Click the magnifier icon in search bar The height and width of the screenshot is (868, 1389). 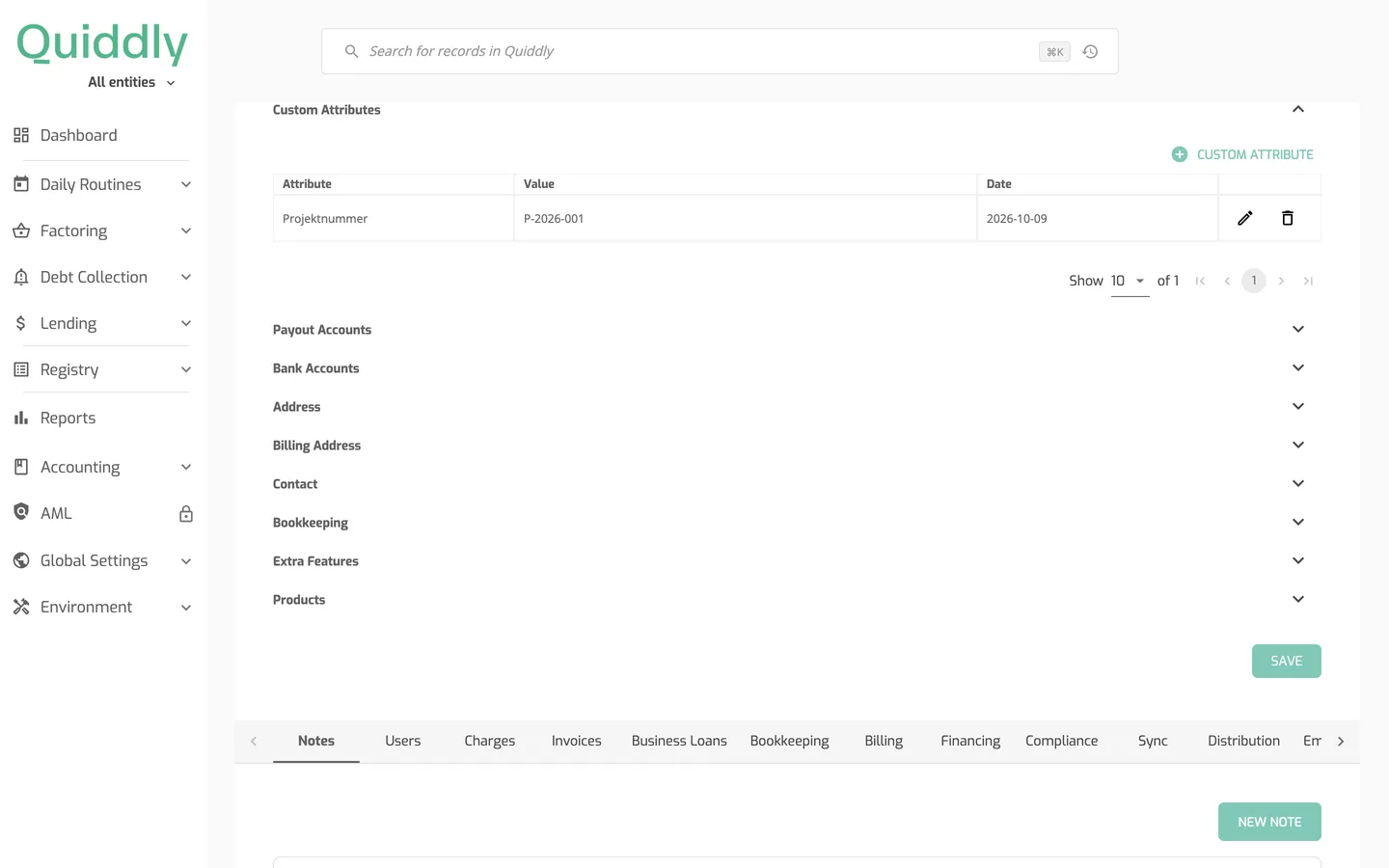(351, 51)
